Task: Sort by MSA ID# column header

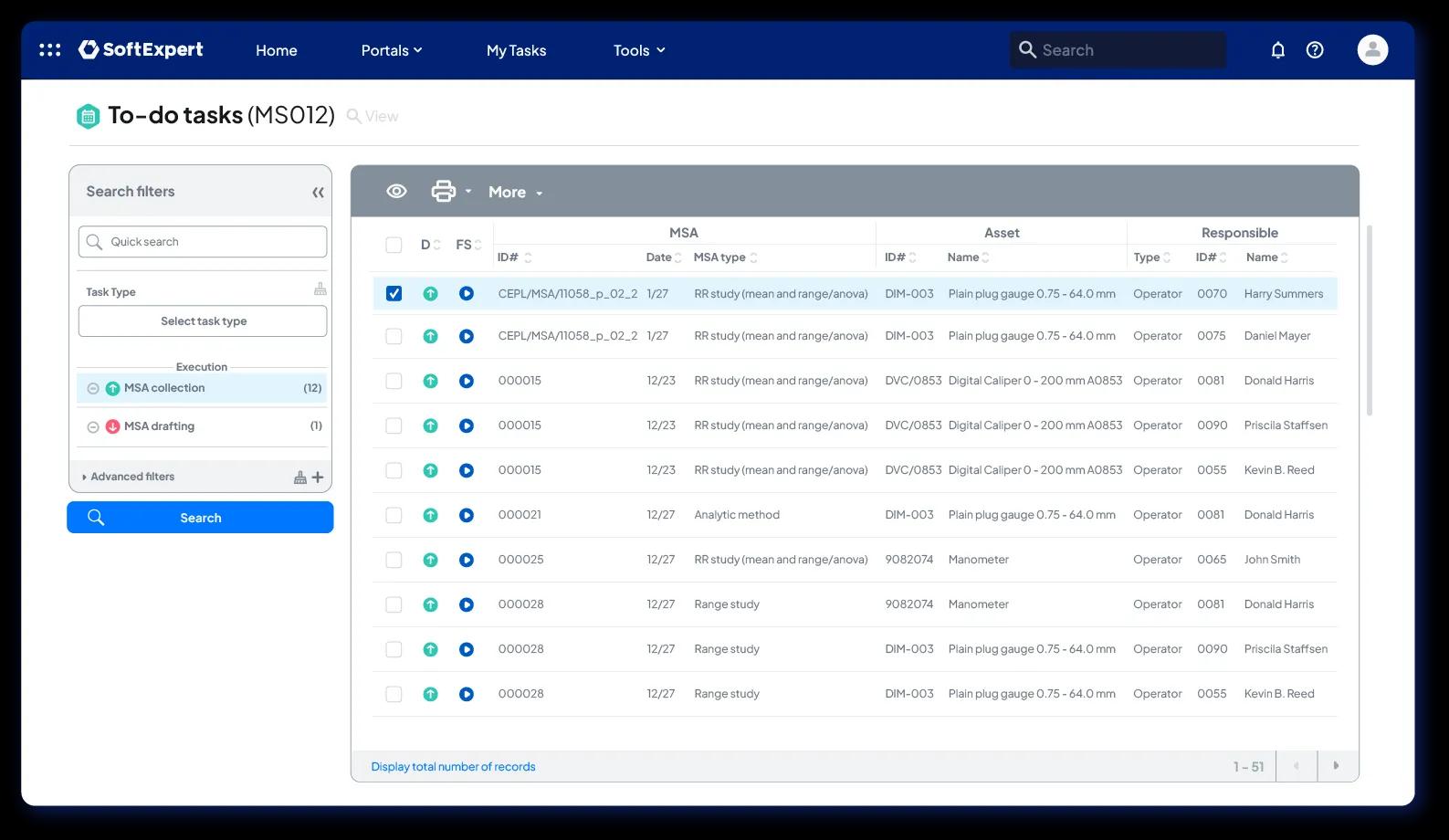Action: pyautogui.click(x=514, y=257)
